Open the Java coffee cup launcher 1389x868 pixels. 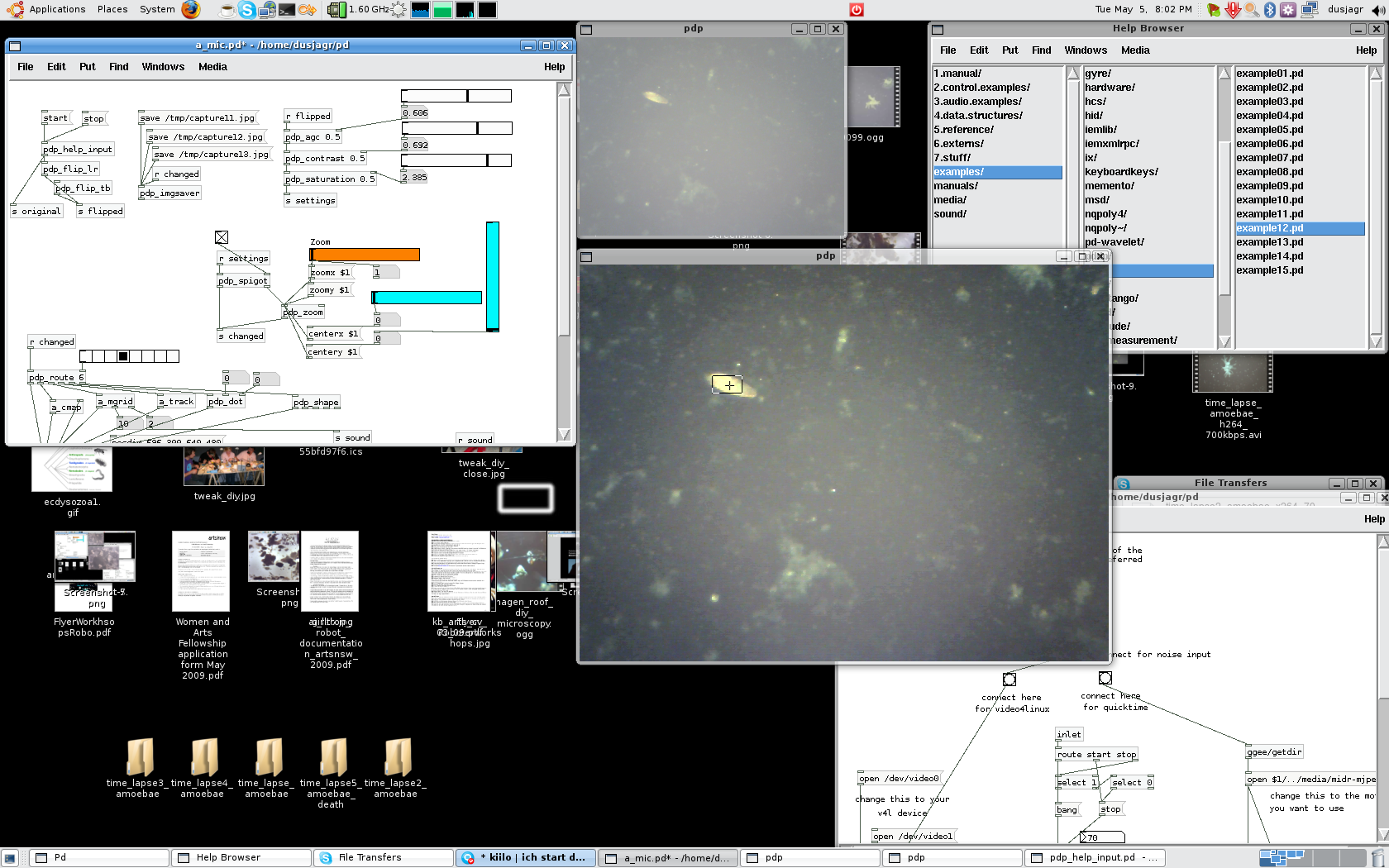click(x=227, y=10)
